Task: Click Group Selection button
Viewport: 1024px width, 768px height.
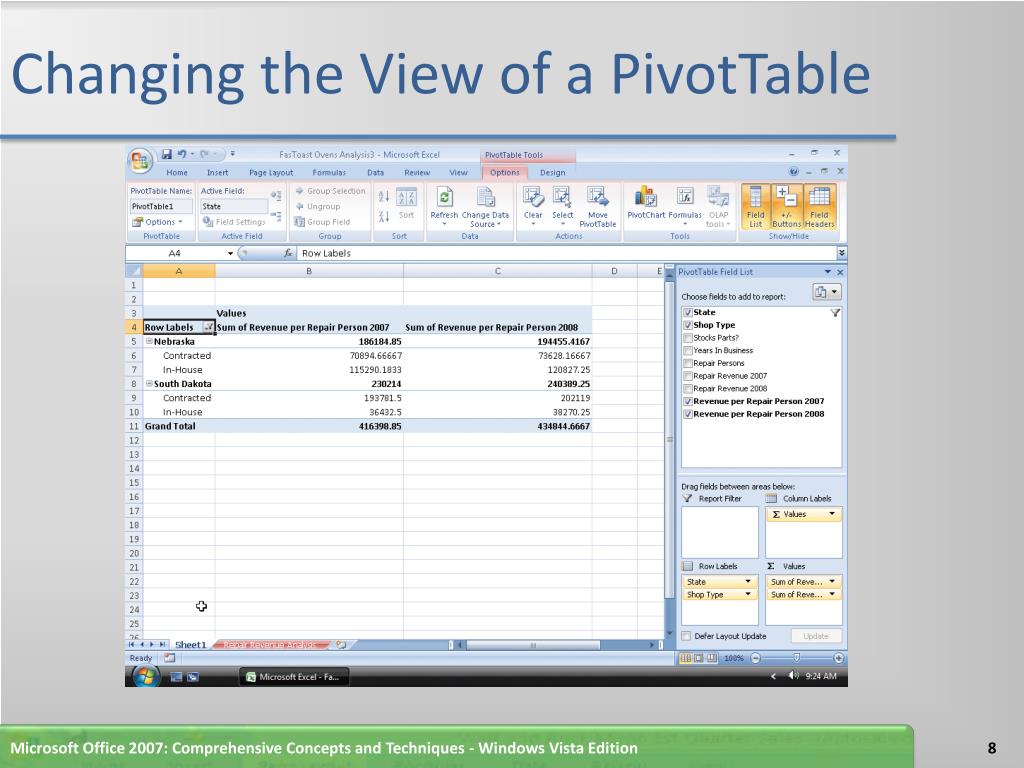Action: point(330,191)
